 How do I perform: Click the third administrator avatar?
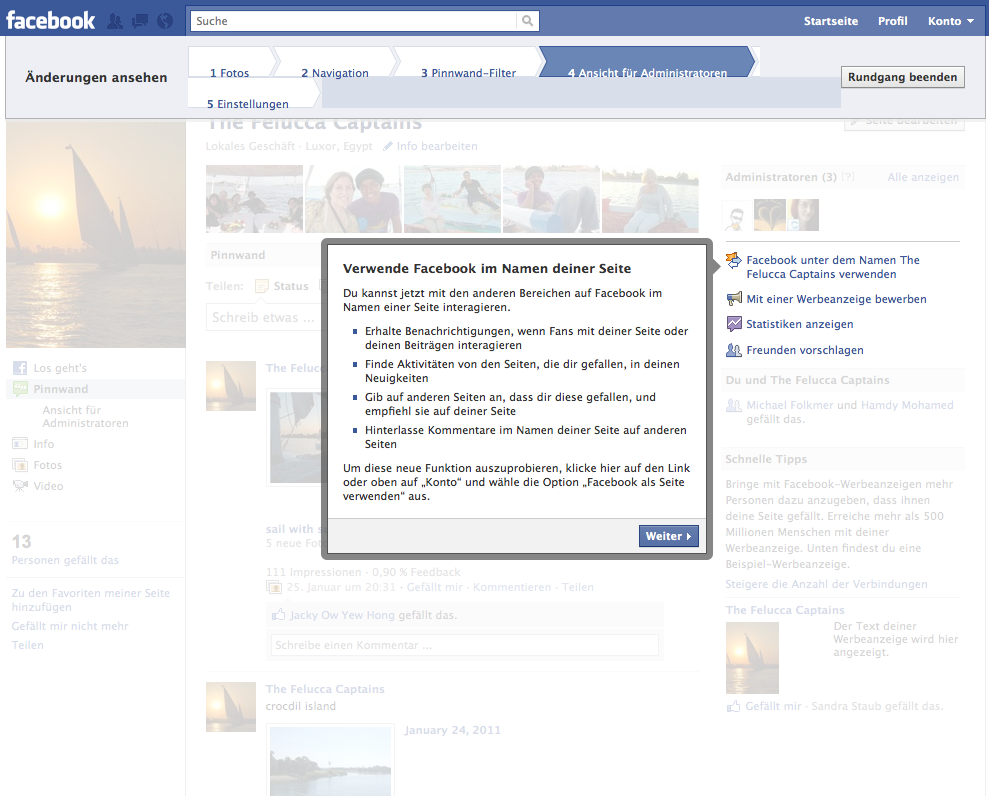coord(803,216)
